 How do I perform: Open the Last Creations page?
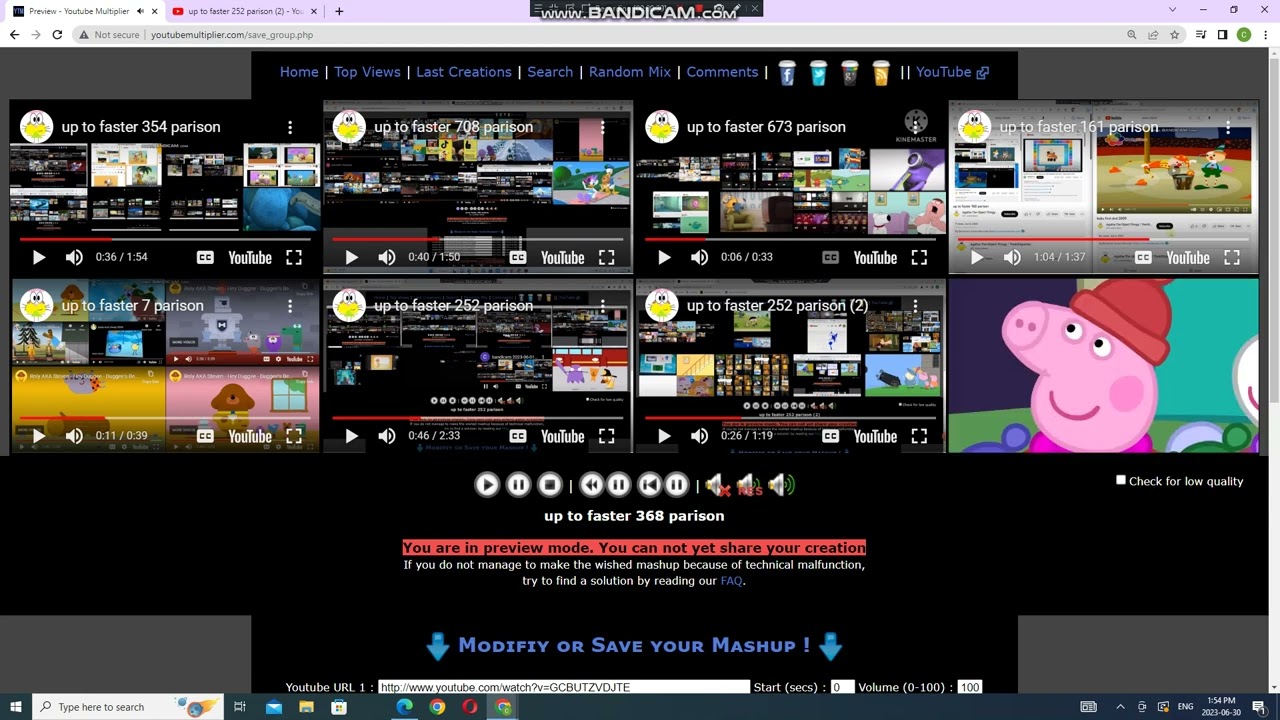point(464,72)
